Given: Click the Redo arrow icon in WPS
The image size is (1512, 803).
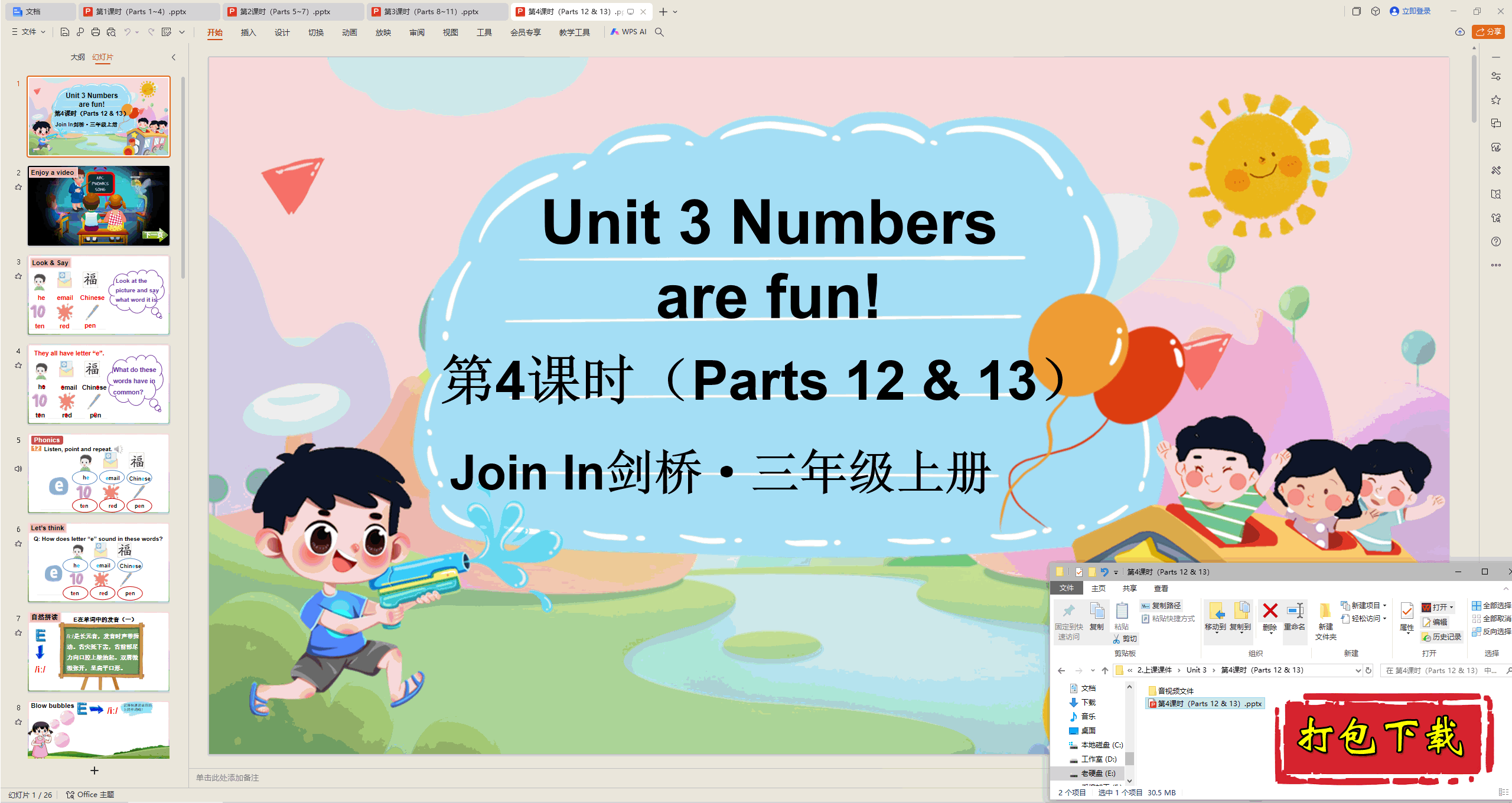Looking at the screenshot, I should tap(151, 32).
